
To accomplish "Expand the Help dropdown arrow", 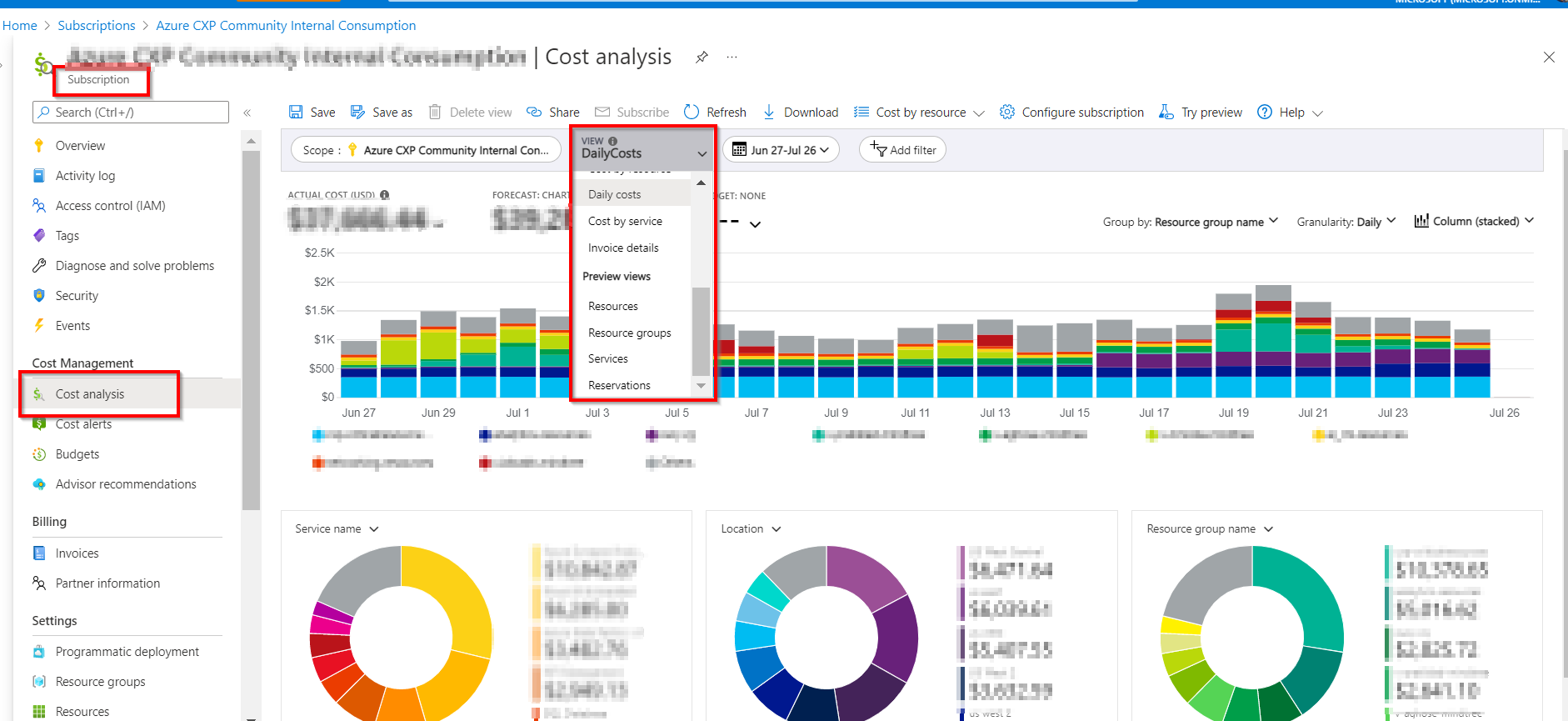I will pos(1317,113).
